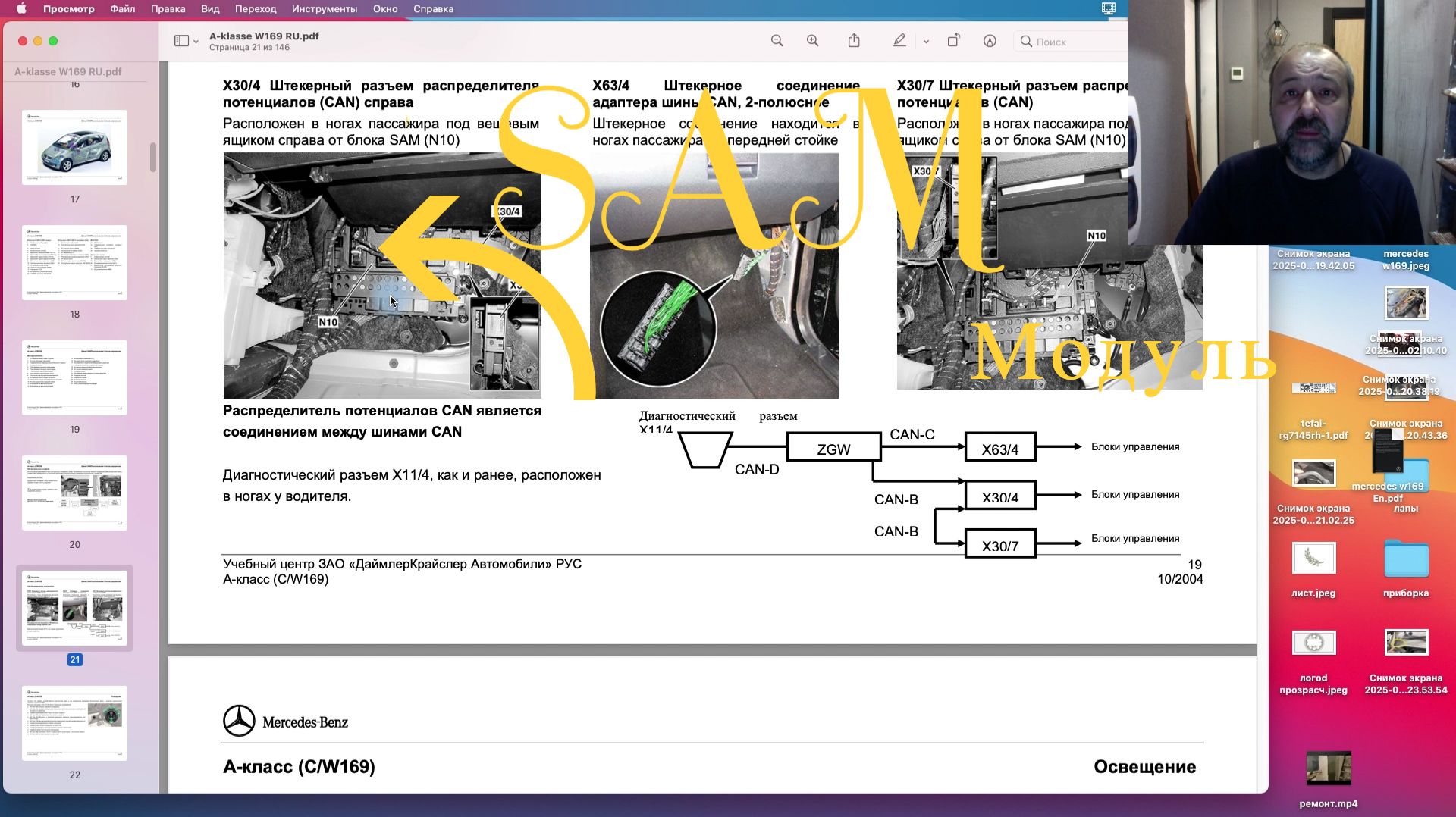Click the sidebar heading A-klasse W169 RU.pdf
The height and width of the screenshot is (817, 1456).
[x=68, y=72]
